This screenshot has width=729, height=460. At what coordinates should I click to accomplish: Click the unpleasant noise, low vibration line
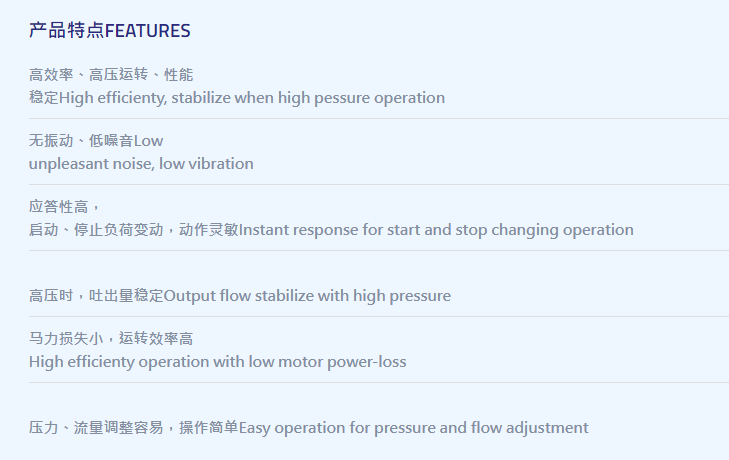point(141,164)
